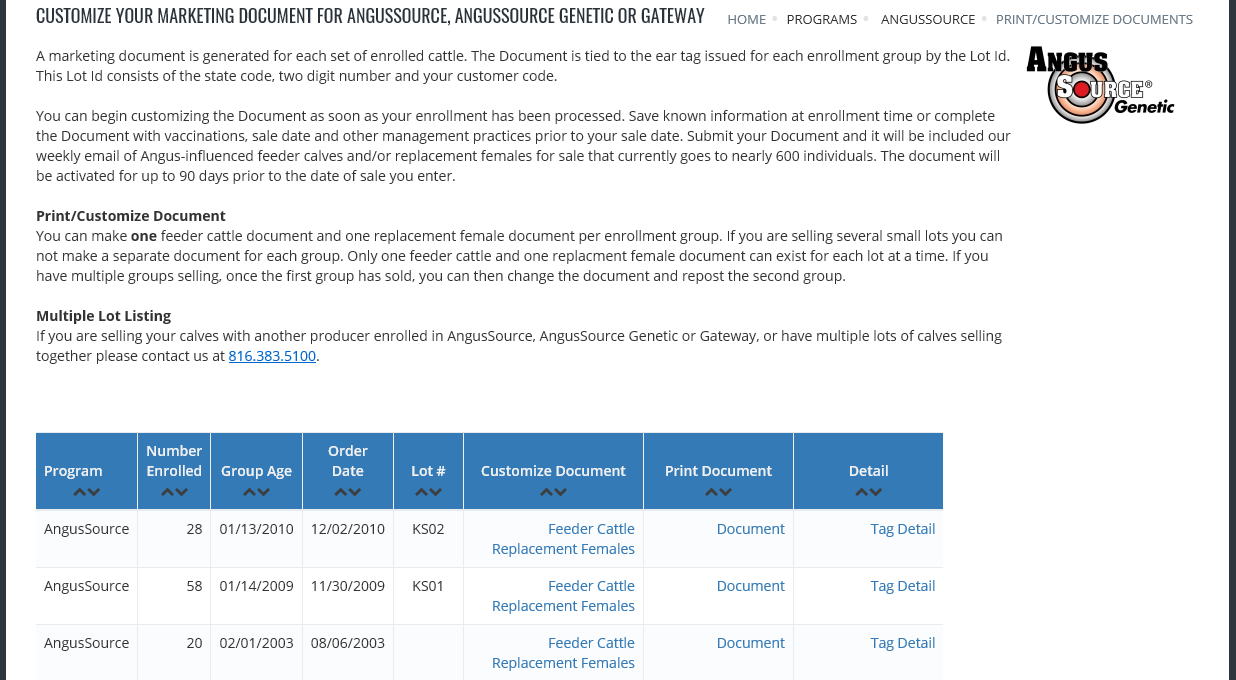Sort Program column descending with down arrow
This screenshot has height=680, width=1236.
coord(94,492)
